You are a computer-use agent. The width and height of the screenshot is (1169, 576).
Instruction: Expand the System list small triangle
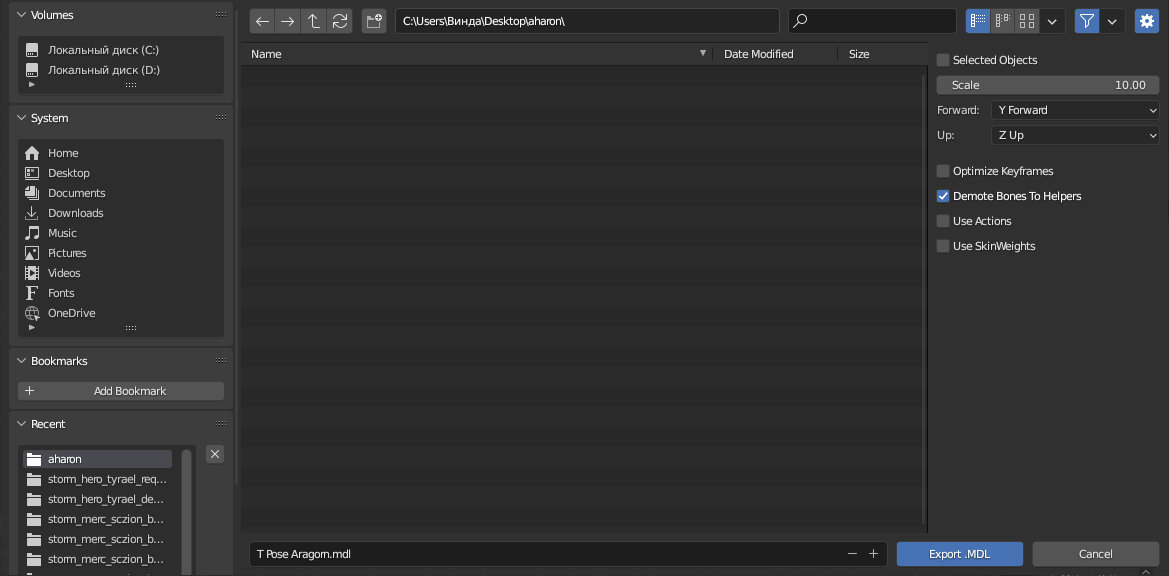coord(31,327)
